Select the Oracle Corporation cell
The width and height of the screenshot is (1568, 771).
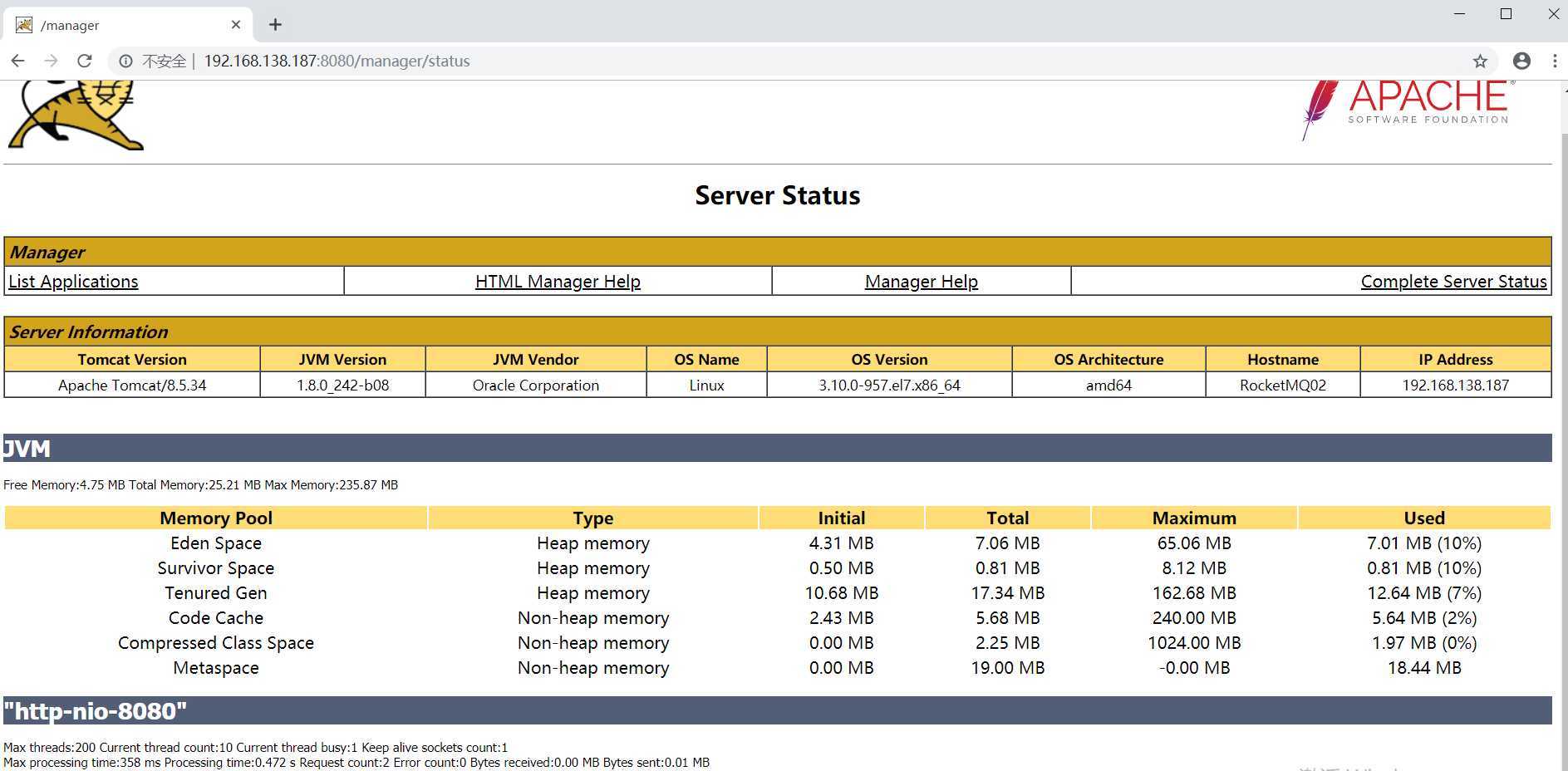point(536,385)
